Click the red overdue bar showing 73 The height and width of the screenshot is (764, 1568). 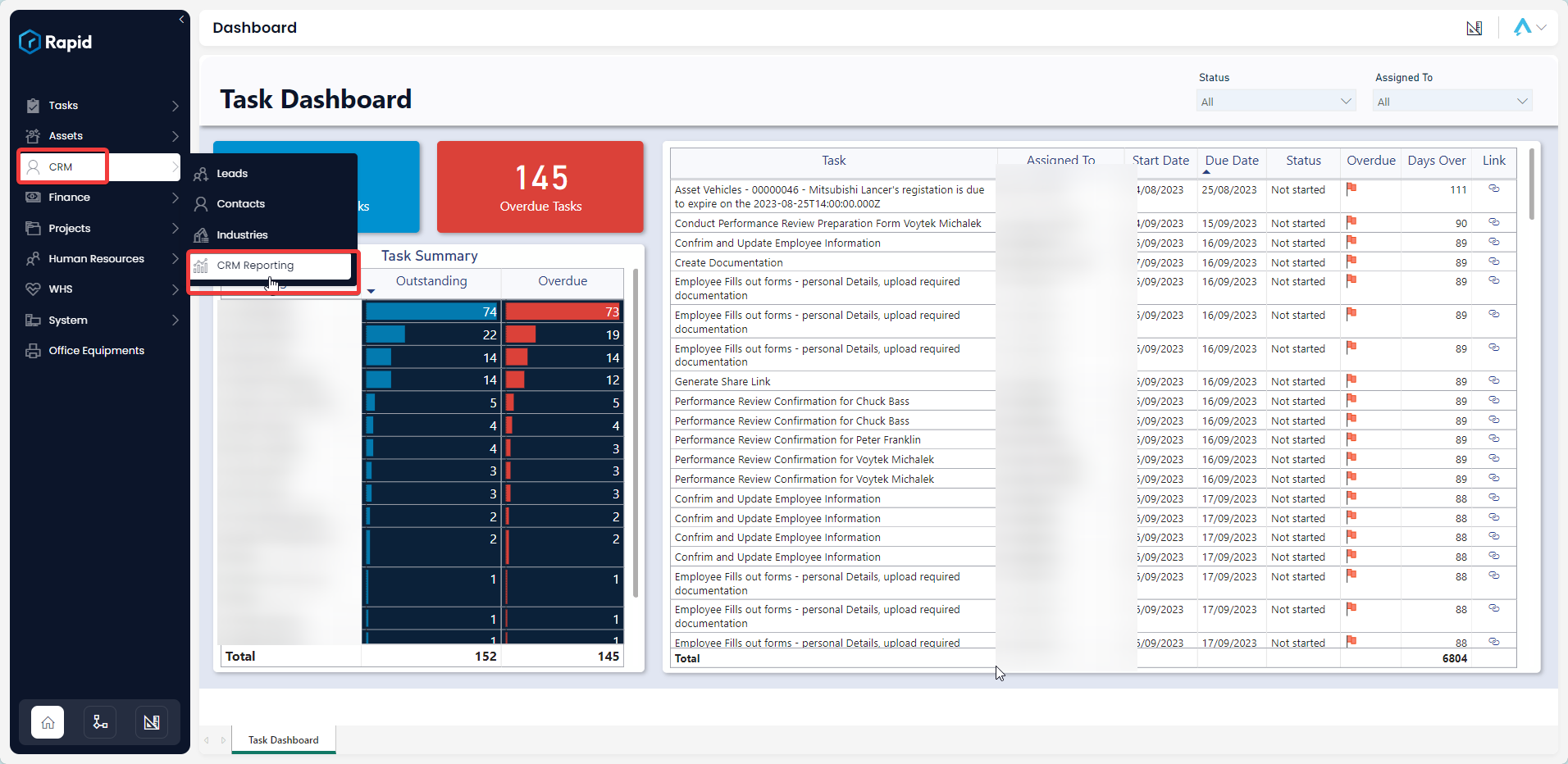coord(563,312)
